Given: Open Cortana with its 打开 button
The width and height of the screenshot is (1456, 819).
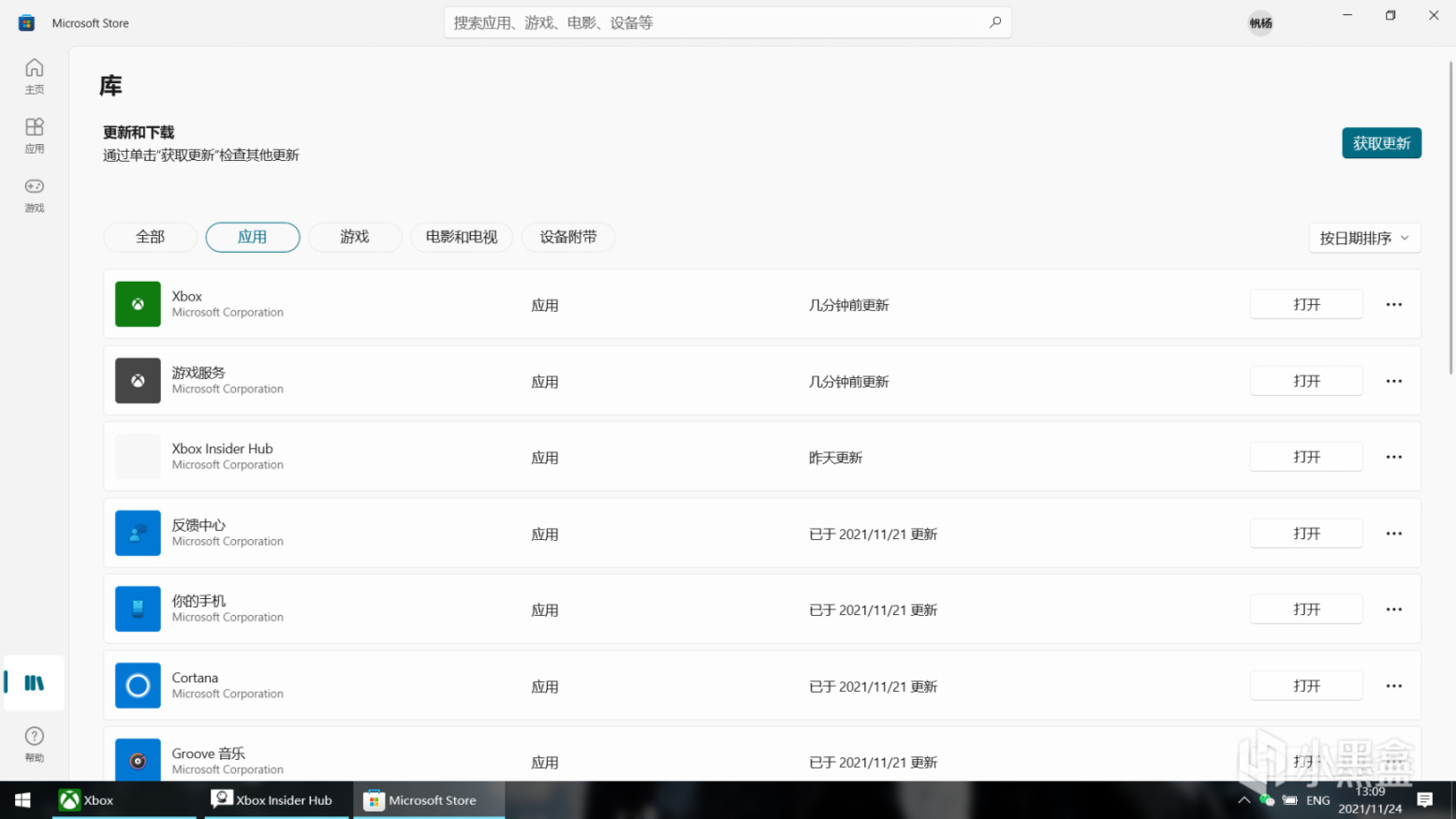Looking at the screenshot, I should [1306, 686].
